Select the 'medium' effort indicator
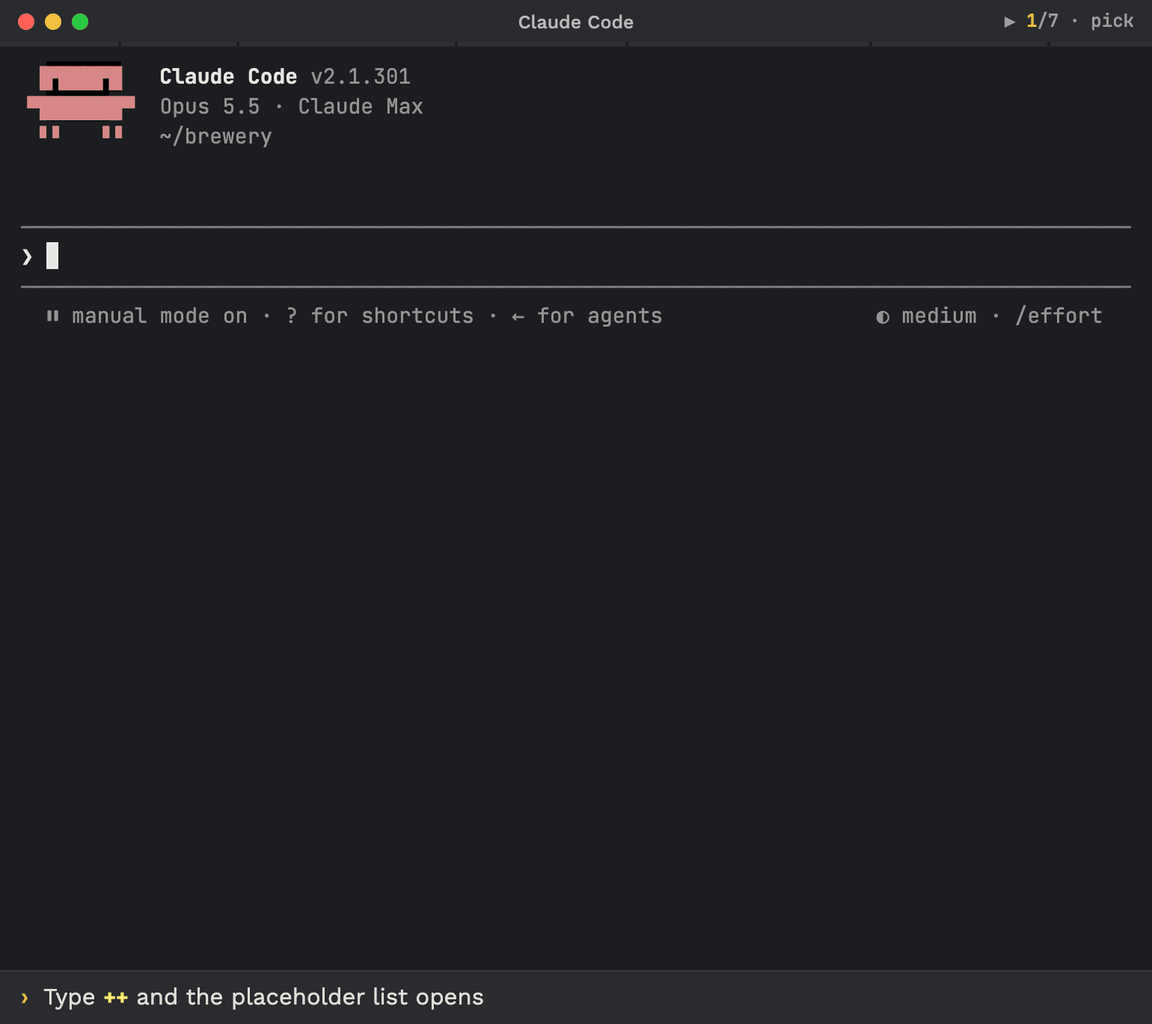The height and width of the screenshot is (1024, 1152). 939,316
